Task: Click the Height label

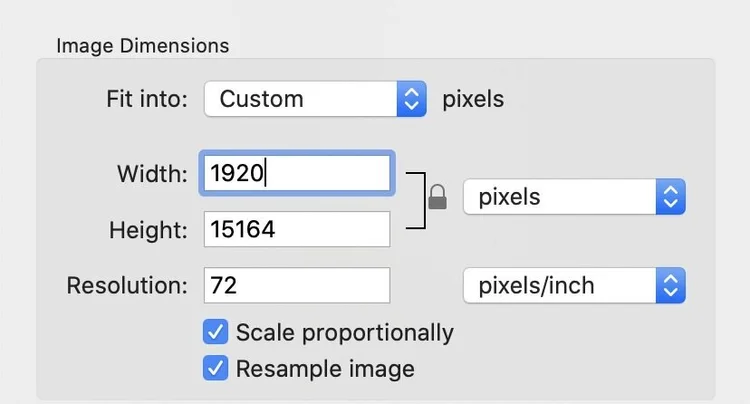Action: [148, 230]
